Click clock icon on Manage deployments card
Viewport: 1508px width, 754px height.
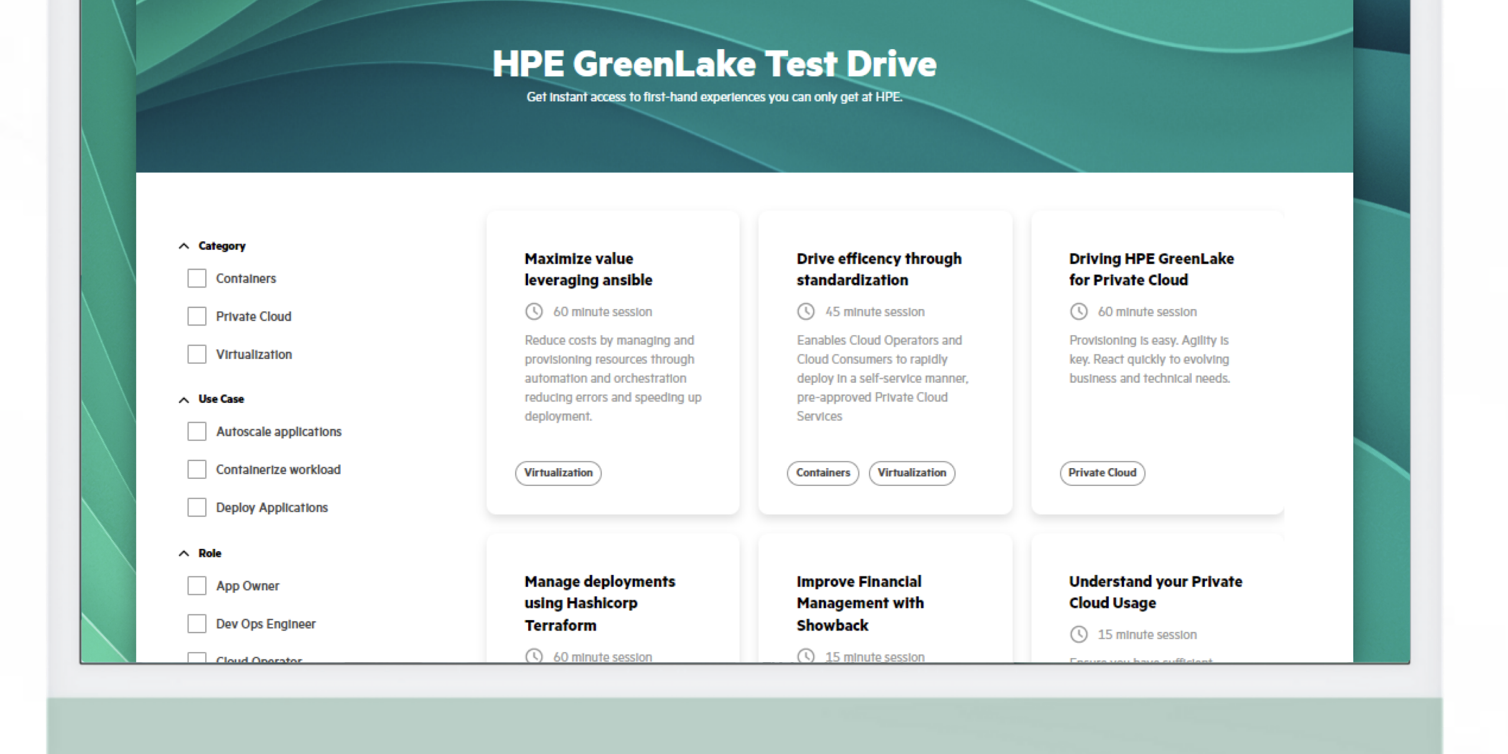tap(534, 656)
